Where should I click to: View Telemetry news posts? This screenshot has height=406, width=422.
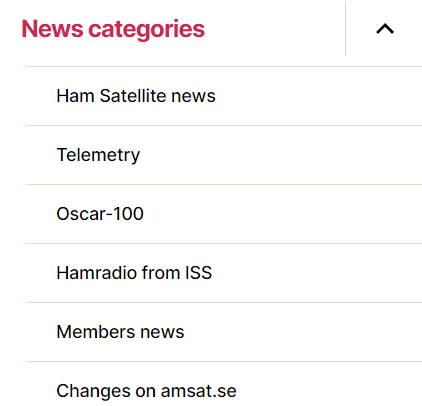[x=98, y=155]
